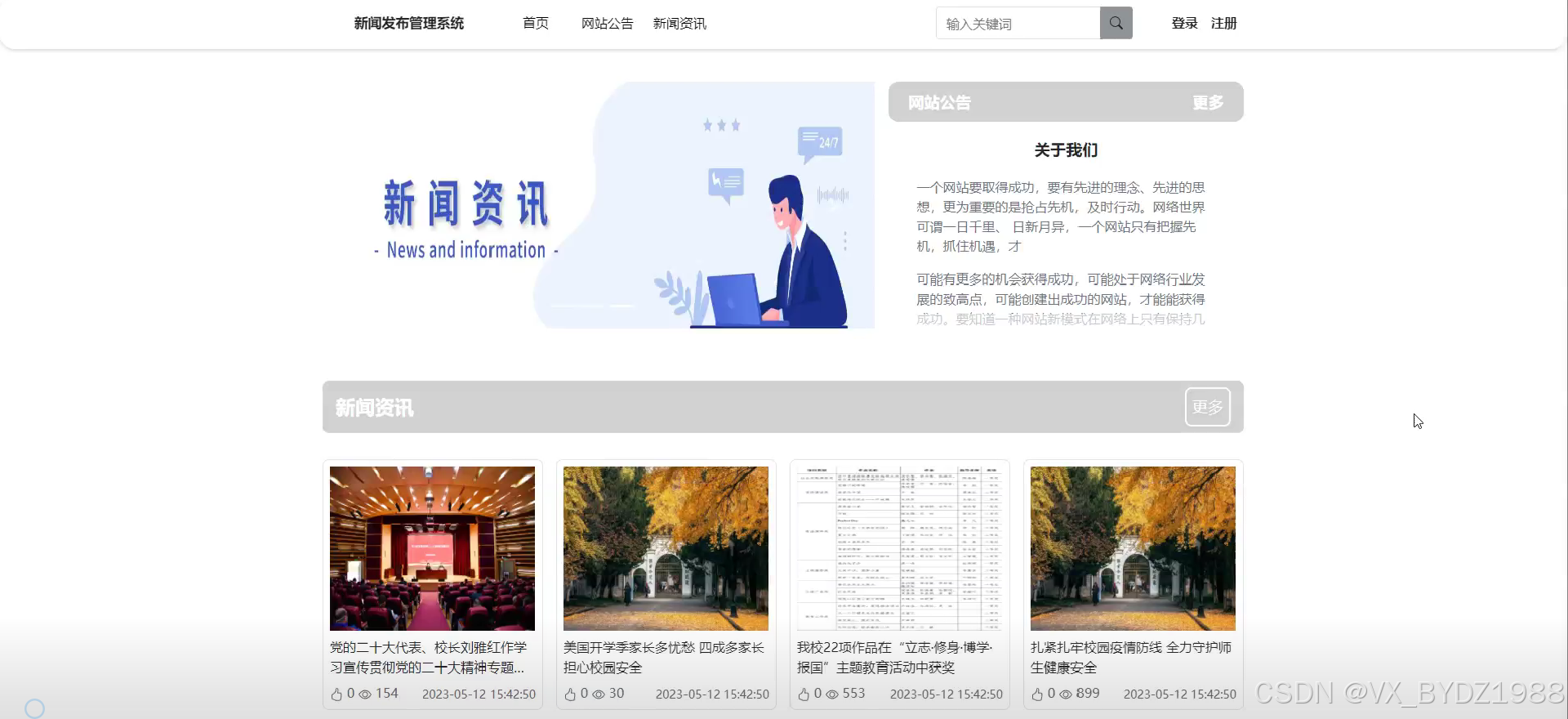Click the date under the 我校22项作品 card

946,694
